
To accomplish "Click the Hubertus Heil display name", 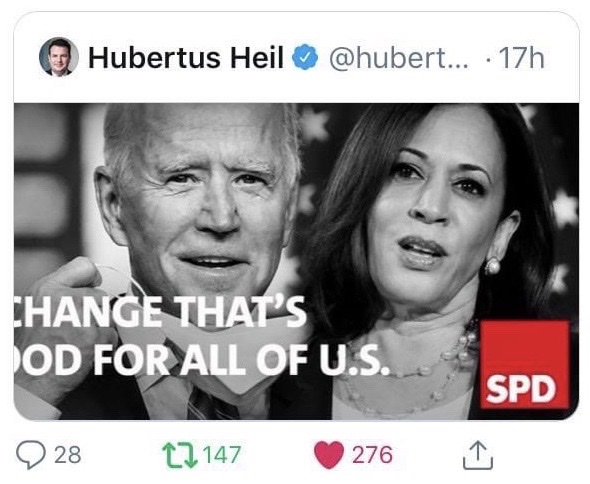I will pyautogui.click(x=186, y=58).
